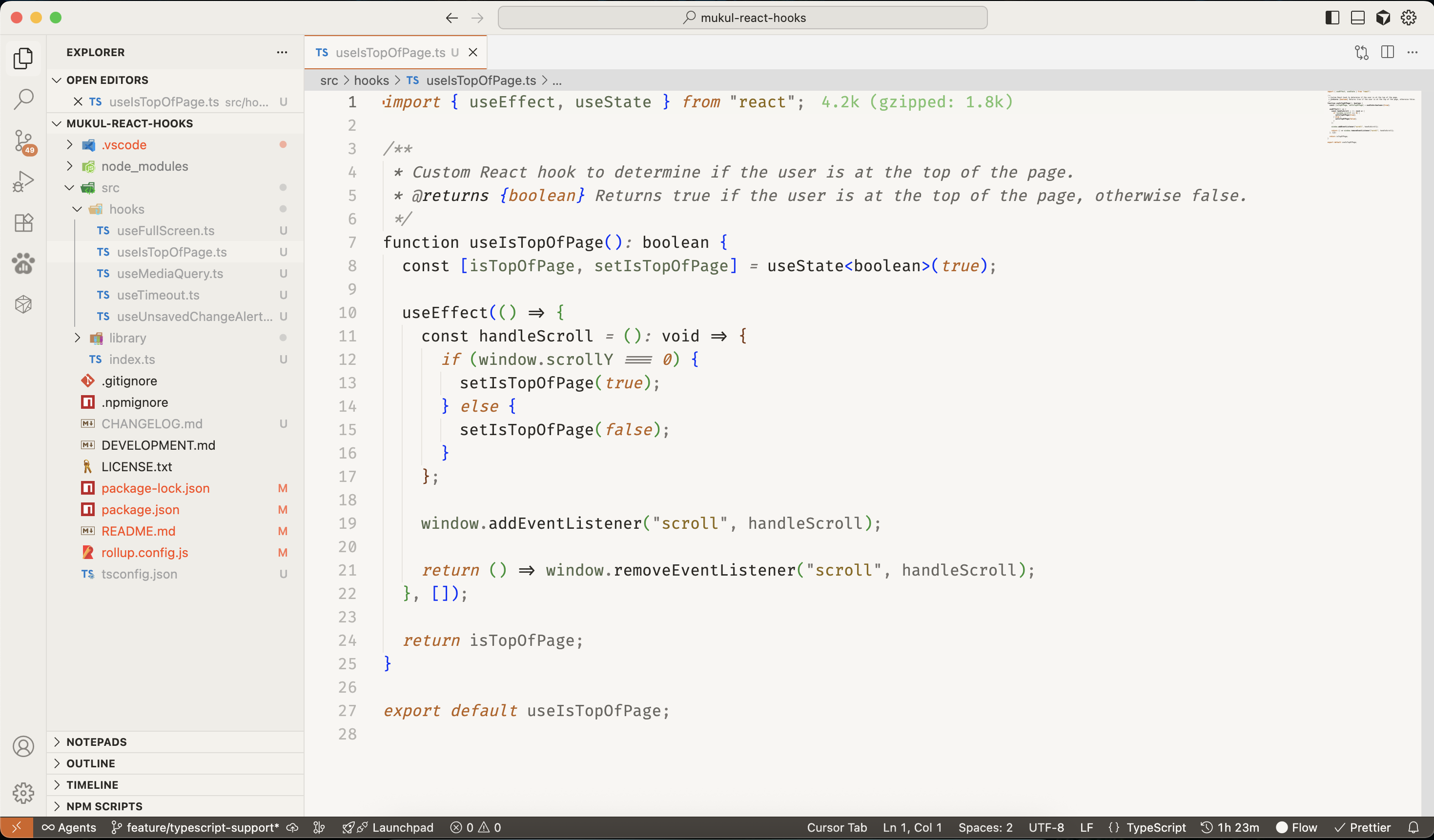Open the git graph icon in status bar

pos(319,827)
